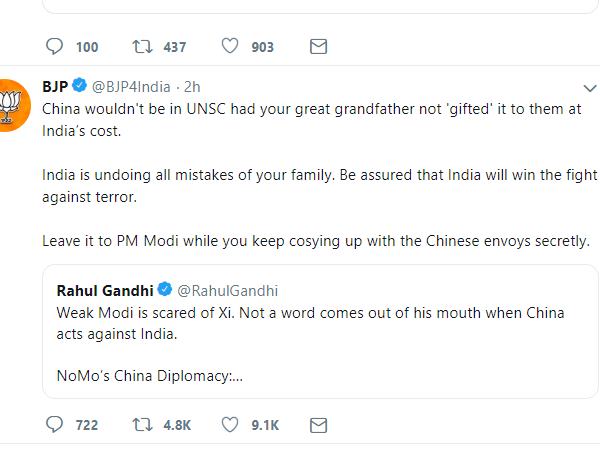Click Rahul Gandhi's verified badge
The image size is (600, 450).
(165, 289)
